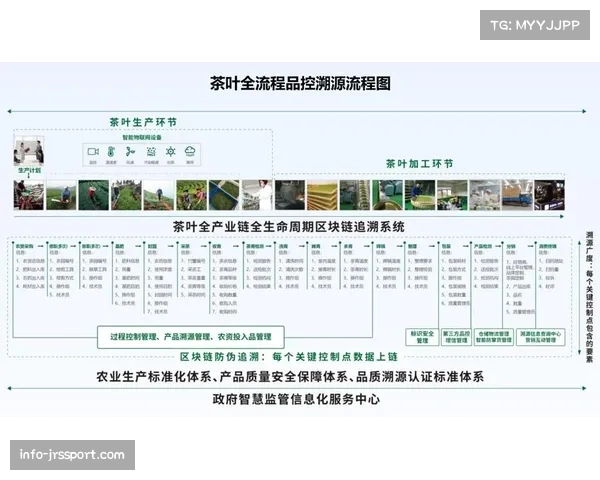The width and height of the screenshot is (600, 480).
Task: Click 政府智慧监管信息化服务中心 text
Action: pyautogui.click(x=296, y=399)
